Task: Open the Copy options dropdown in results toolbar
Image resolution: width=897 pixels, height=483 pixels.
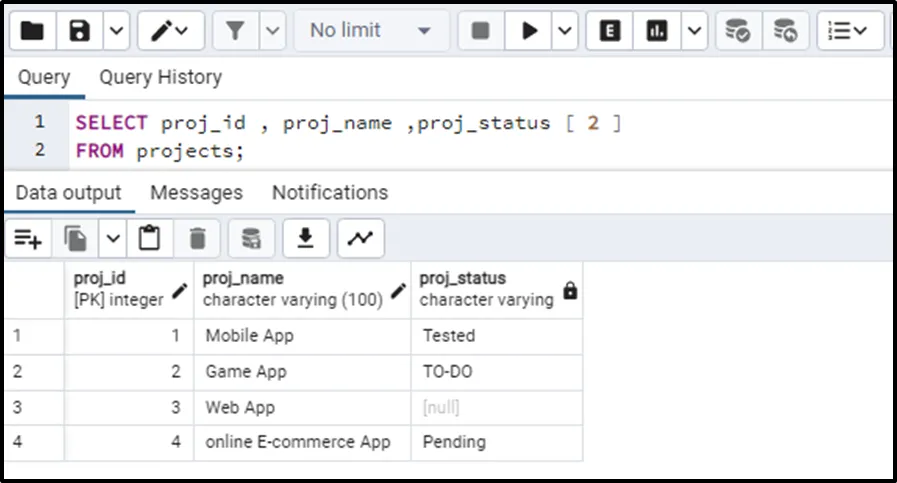Action: [x=113, y=238]
